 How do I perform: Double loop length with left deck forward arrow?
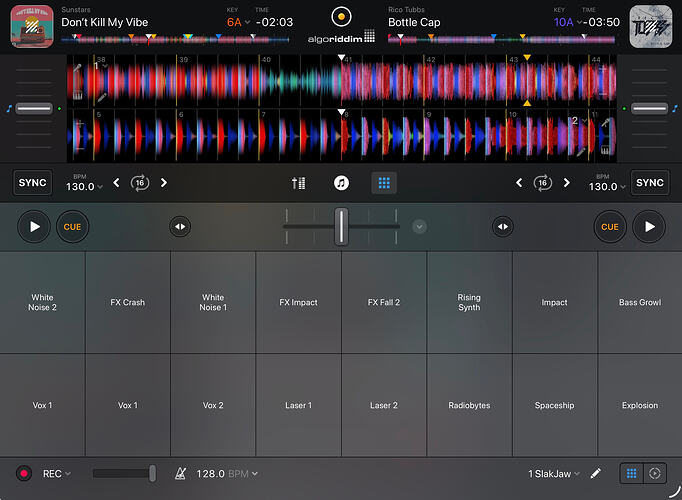click(164, 183)
